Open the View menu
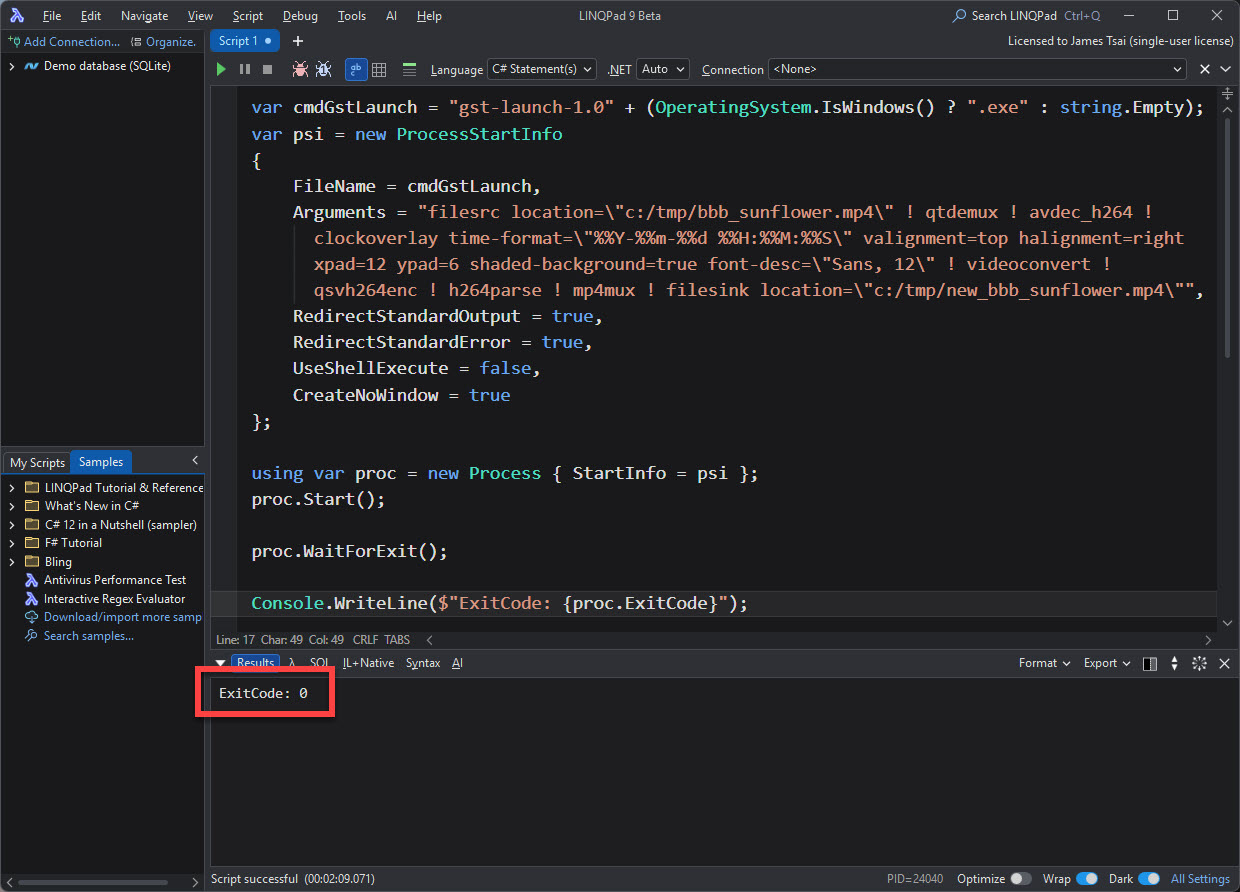Image resolution: width=1240 pixels, height=892 pixels. click(200, 16)
